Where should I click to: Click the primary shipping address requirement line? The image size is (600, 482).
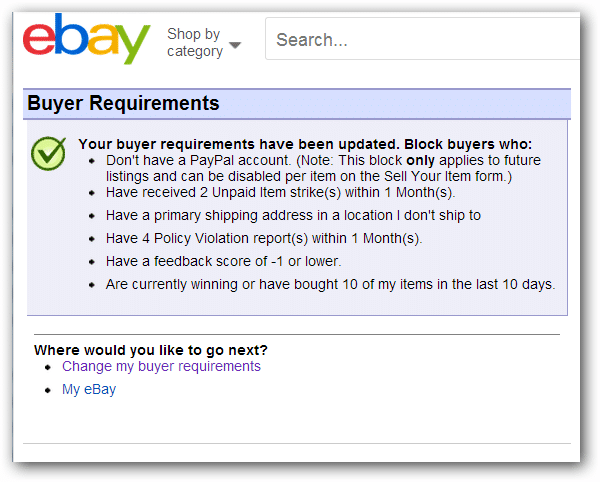[294, 215]
